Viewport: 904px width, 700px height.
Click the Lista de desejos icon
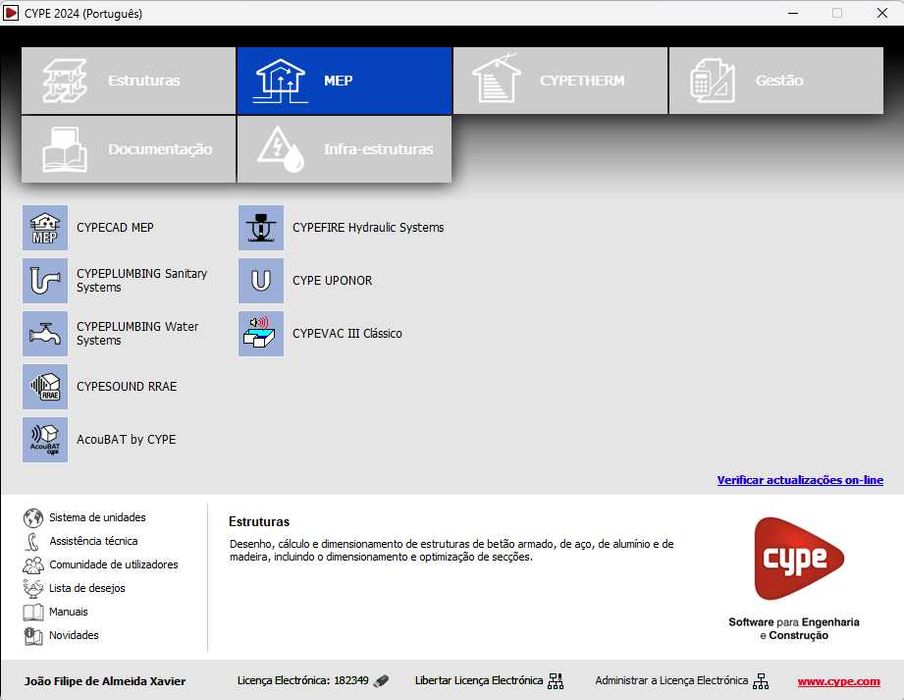click(x=33, y=588)
